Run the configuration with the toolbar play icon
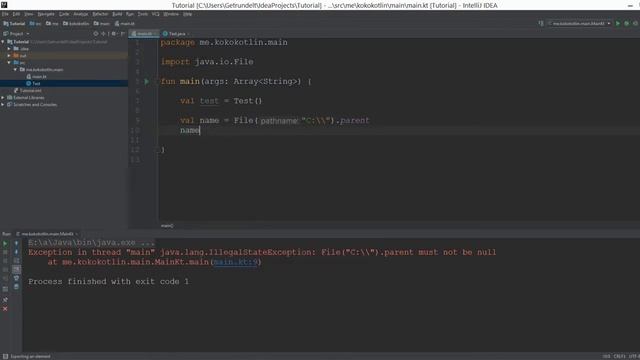Screen dimensions: 640x360 coord(618,24)
